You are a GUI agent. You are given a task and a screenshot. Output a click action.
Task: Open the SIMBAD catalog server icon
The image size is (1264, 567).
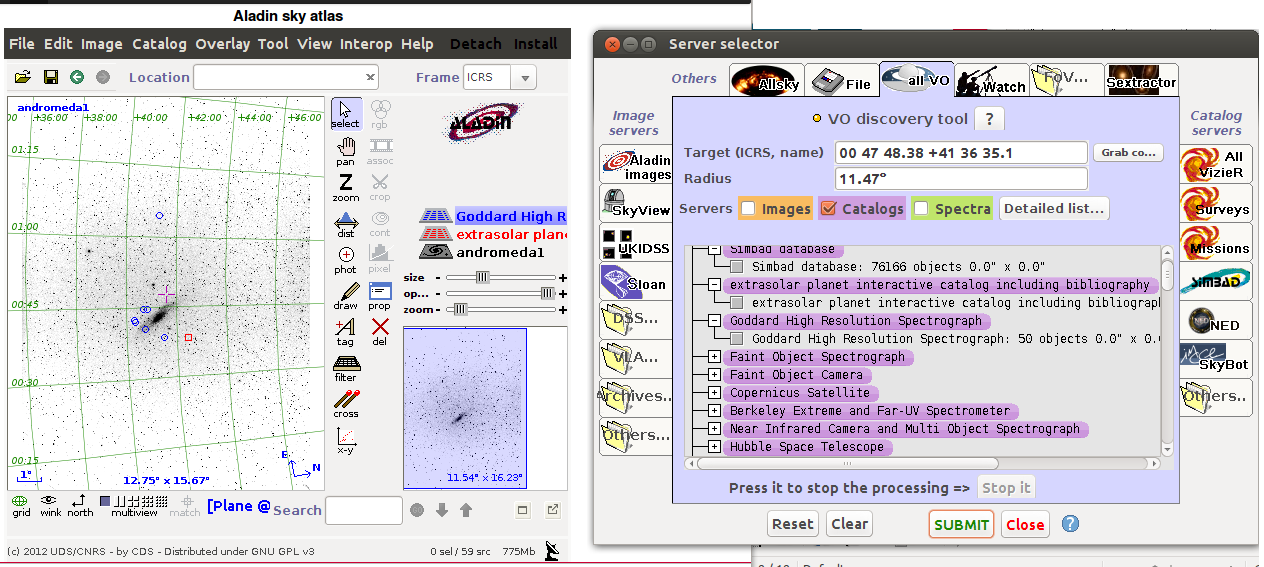tap(1215, 281)
